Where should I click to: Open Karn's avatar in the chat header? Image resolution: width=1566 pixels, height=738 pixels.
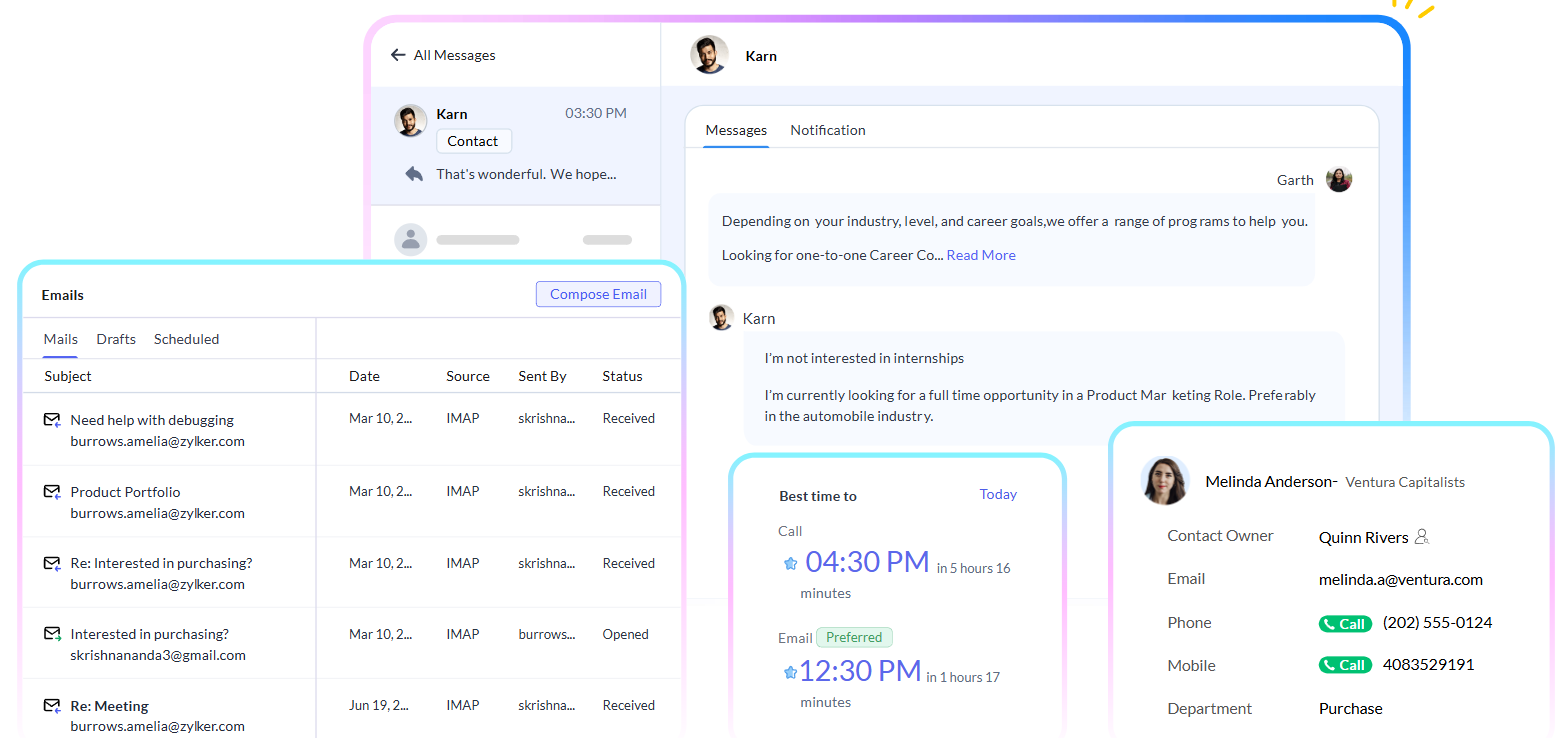point(709,55)
